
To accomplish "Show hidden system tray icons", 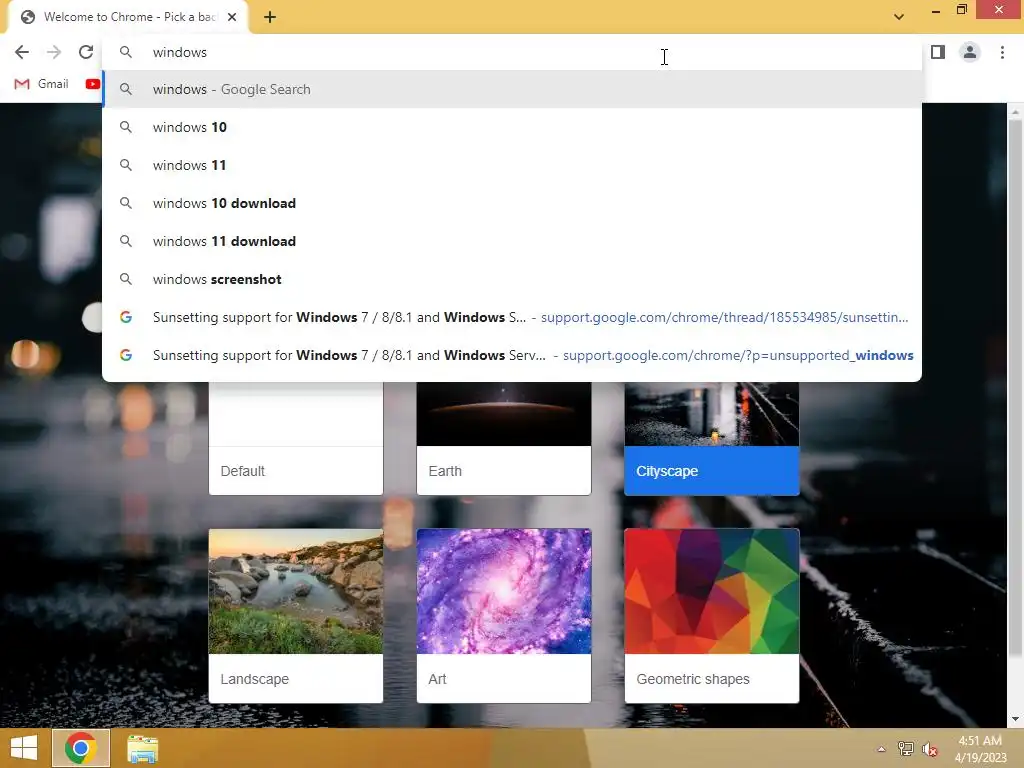I will pyautogui.click(x=881, y=749).
